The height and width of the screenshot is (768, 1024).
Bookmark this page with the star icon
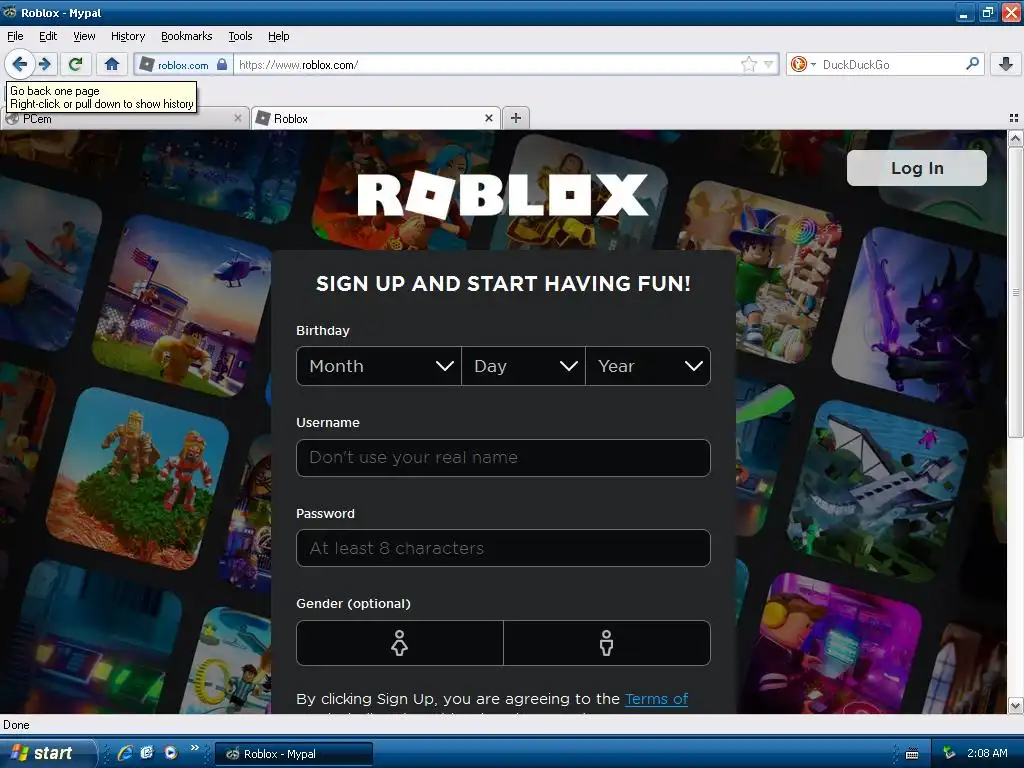(x=748, y=65)
